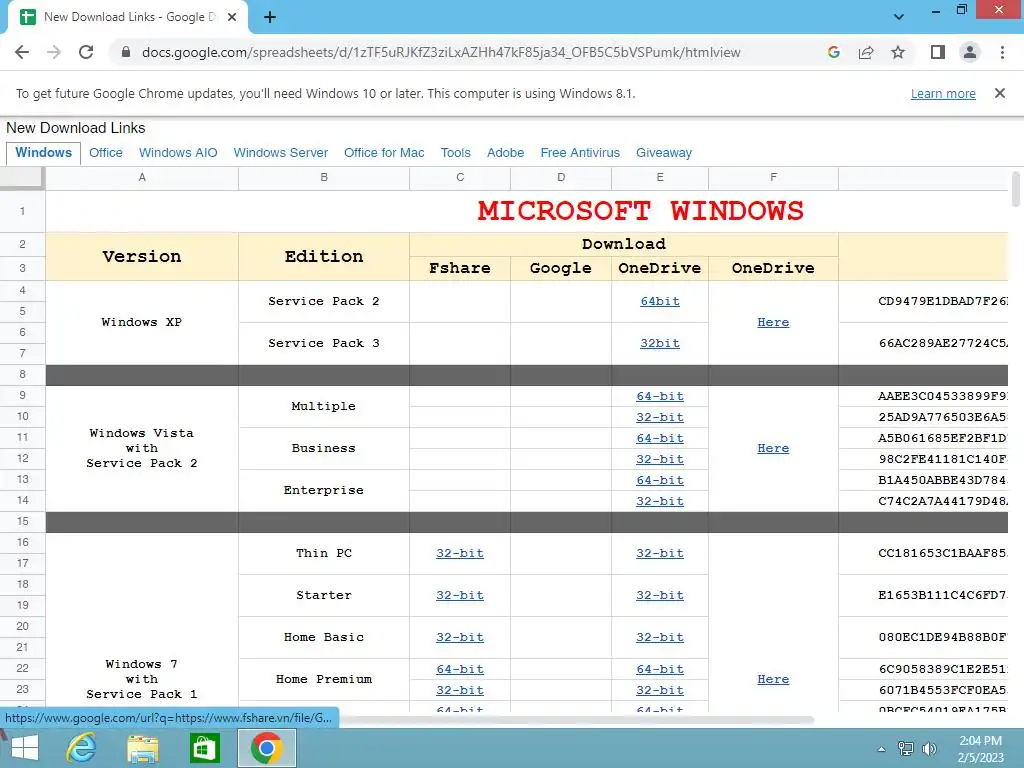The width and height of the screenshot is (1024, 768).
Task: Click the share page icon
Action: click(866, 52)
